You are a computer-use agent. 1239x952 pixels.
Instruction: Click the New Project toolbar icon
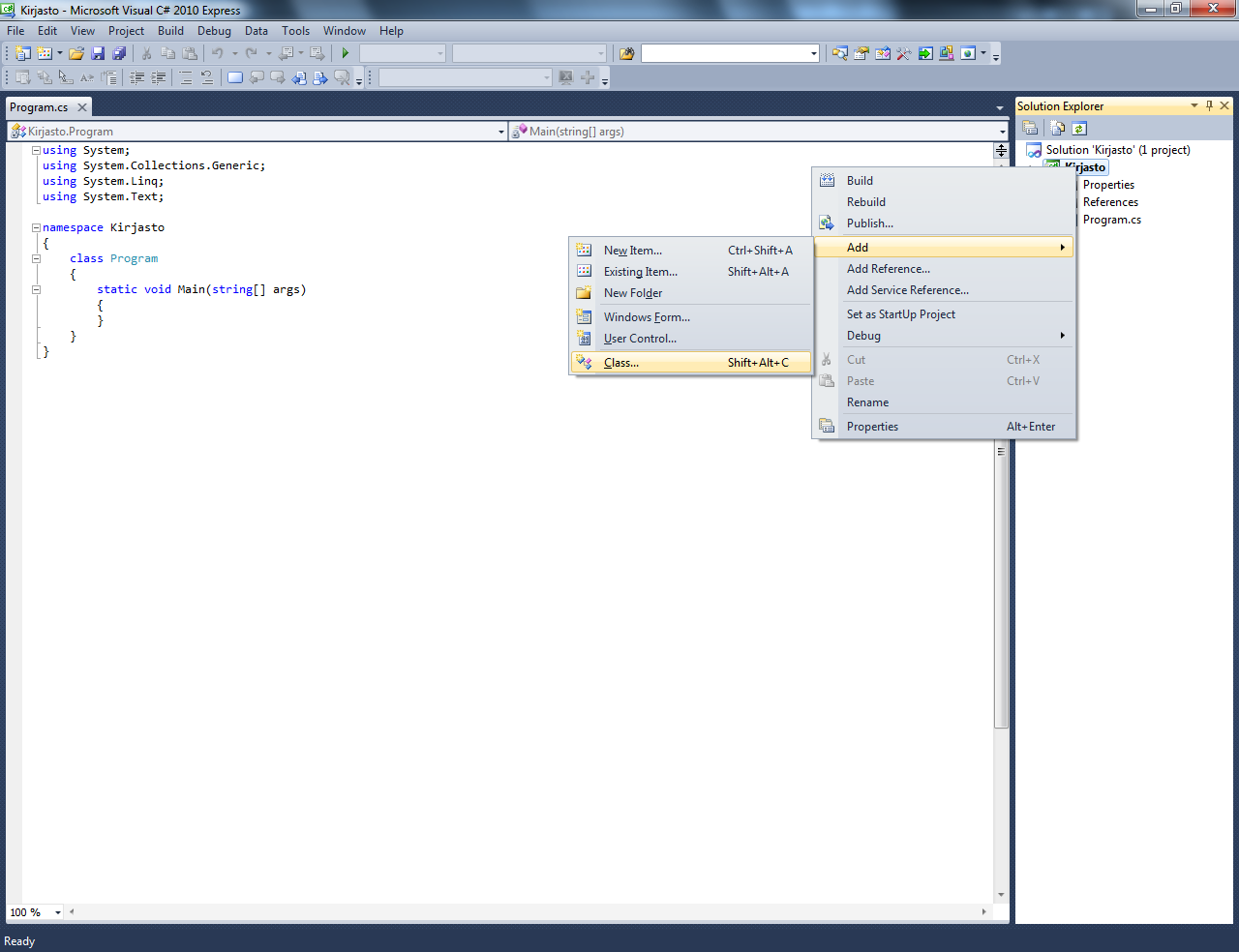click(22, 53)
